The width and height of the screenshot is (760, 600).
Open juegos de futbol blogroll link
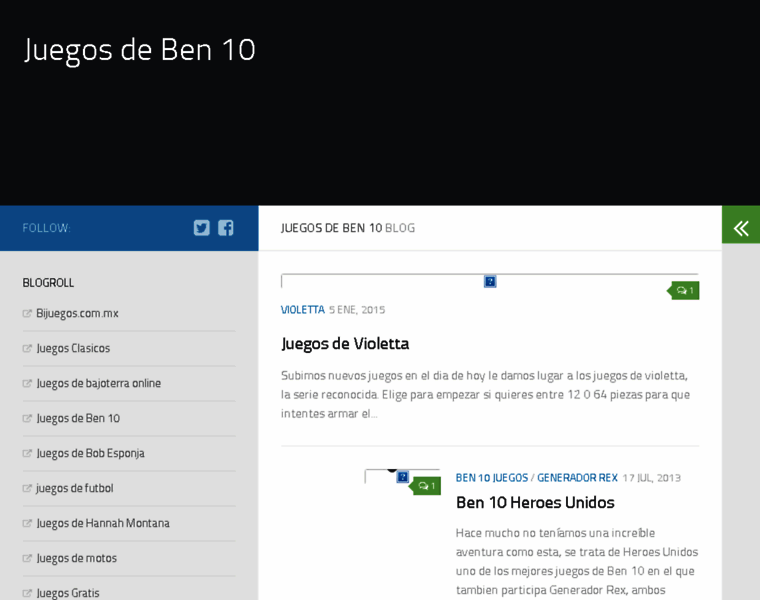pos(75,488)
